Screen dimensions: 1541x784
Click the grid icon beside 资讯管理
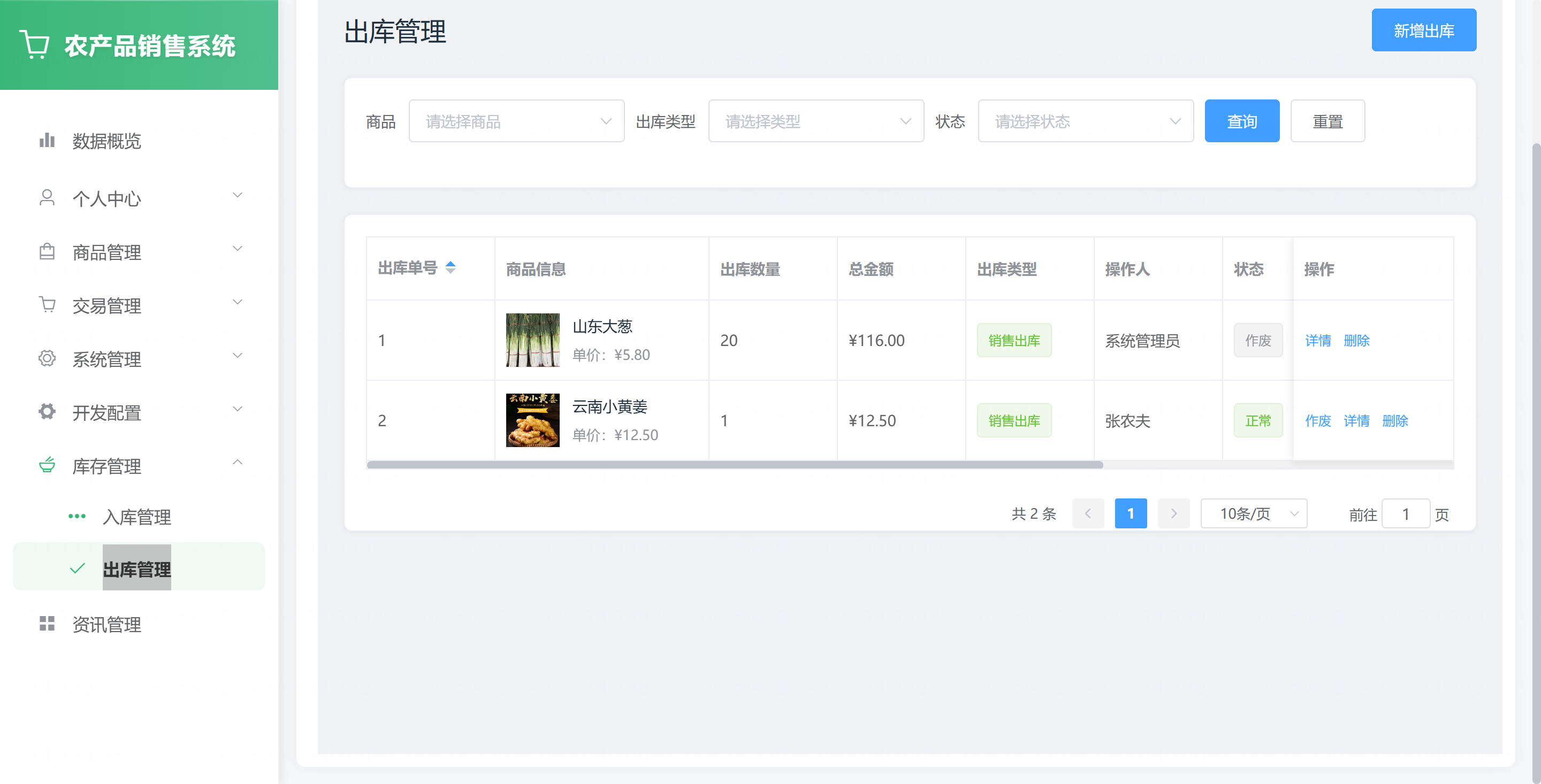[47, 624]
